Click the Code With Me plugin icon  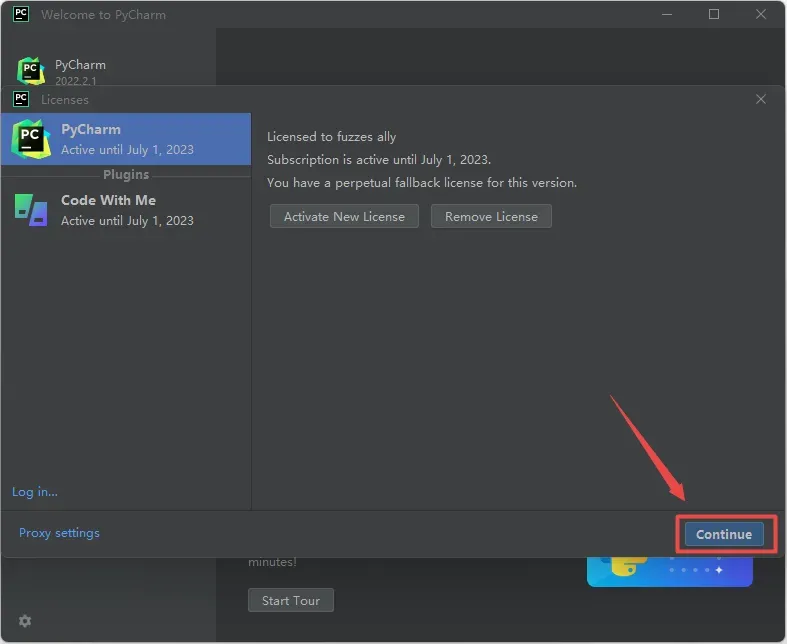[x=31, y=210]
